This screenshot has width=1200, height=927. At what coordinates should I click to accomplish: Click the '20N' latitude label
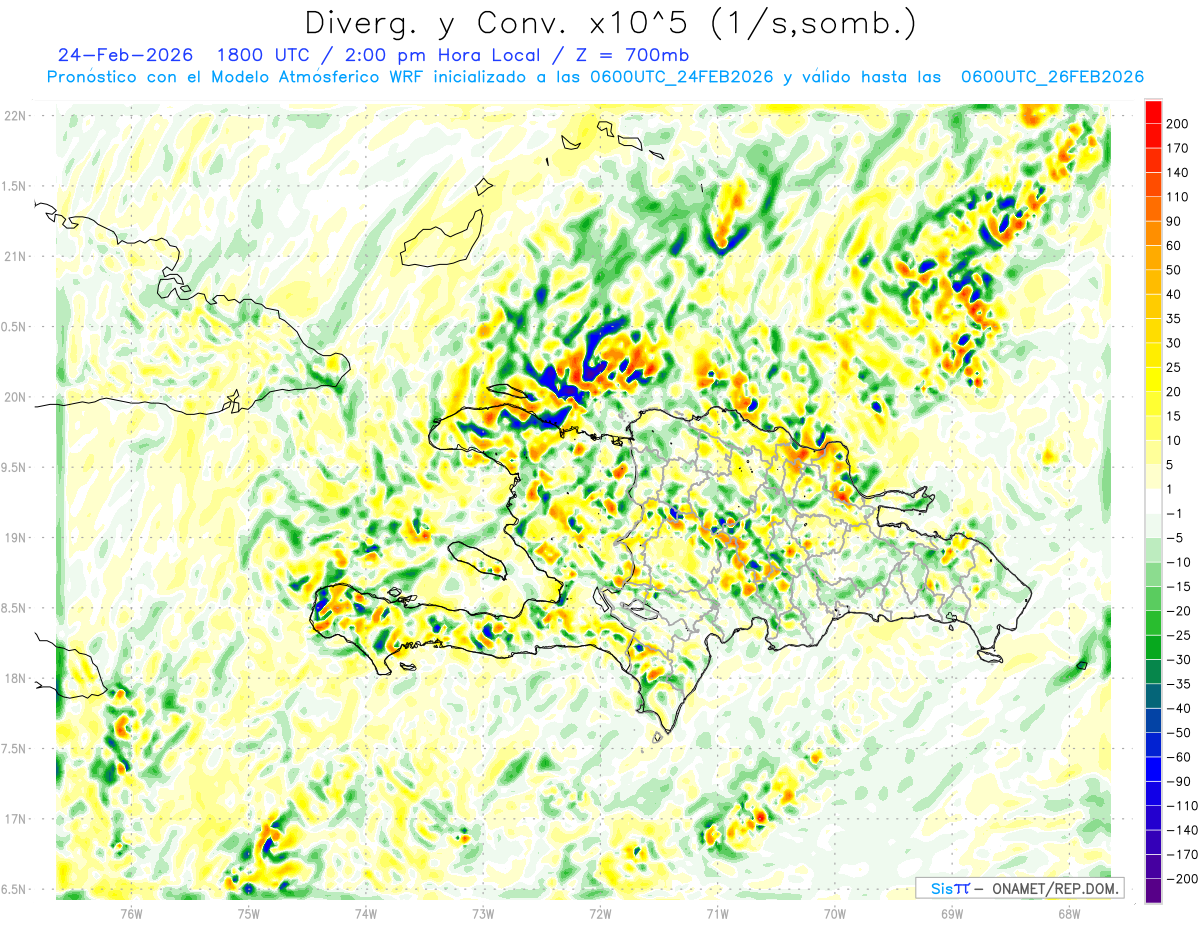tap(15, 398)
